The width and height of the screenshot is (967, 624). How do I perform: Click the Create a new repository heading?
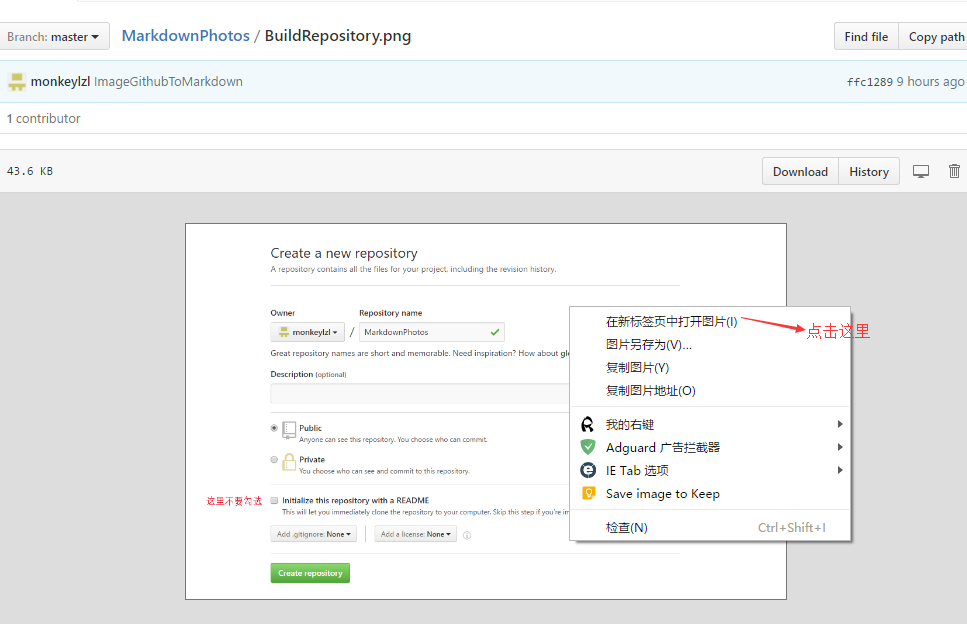(x=344, y=253)
